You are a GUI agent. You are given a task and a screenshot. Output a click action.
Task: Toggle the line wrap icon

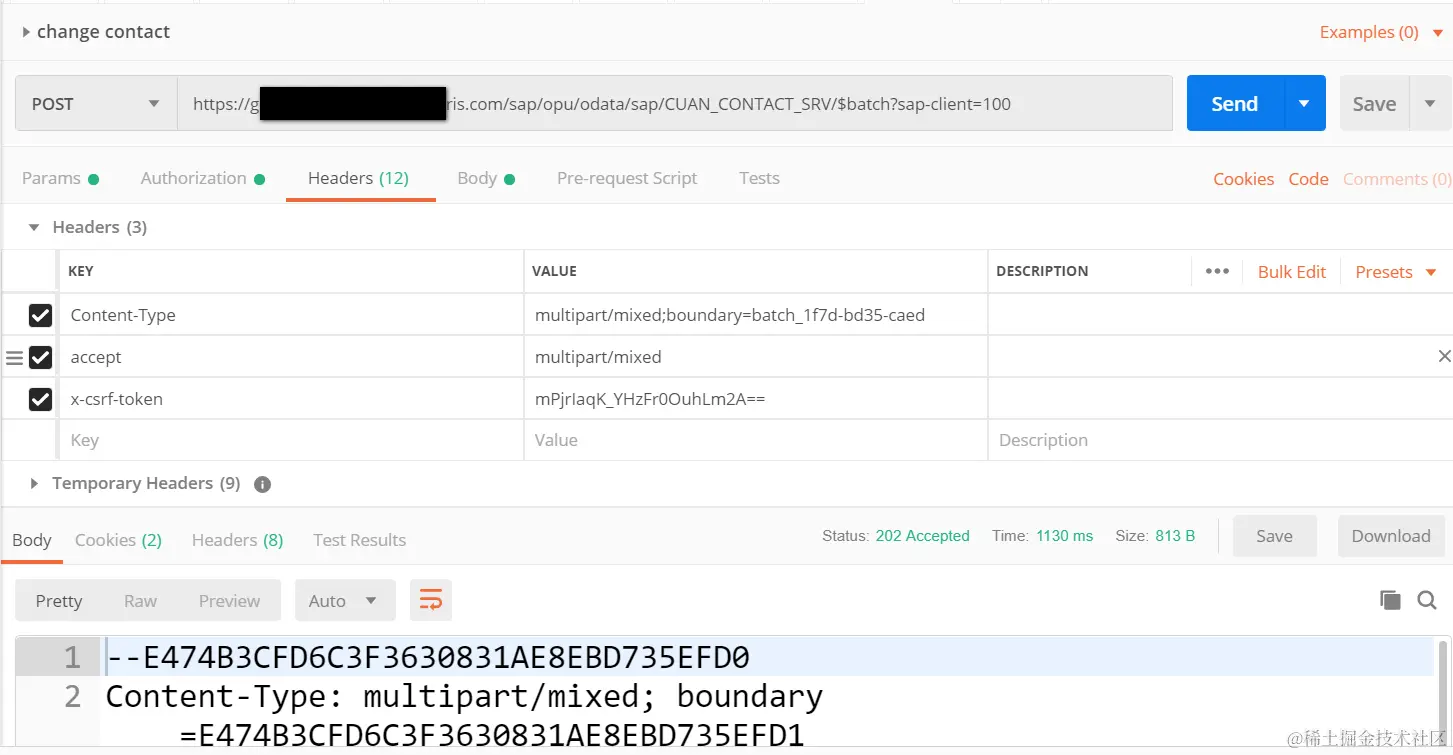431,600
